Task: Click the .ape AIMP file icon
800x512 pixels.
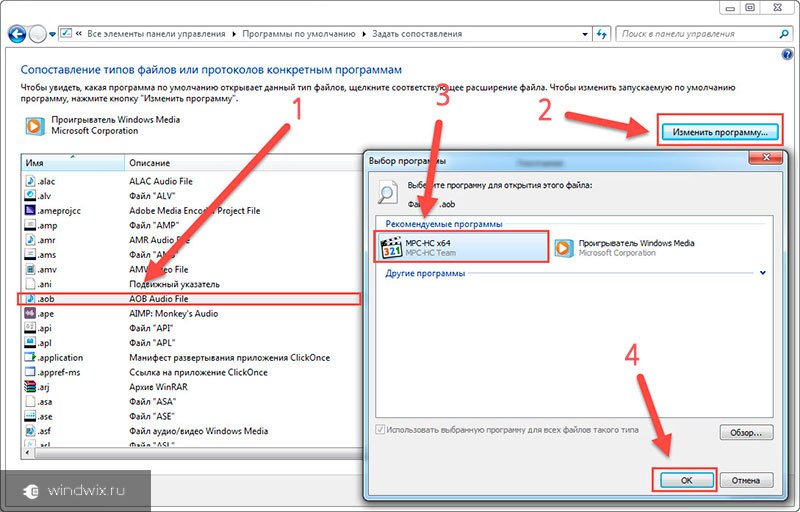Action: click(30, 313)
